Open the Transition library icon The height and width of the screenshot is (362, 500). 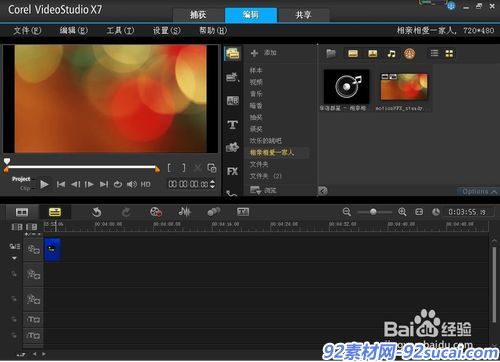click(232, 101)
